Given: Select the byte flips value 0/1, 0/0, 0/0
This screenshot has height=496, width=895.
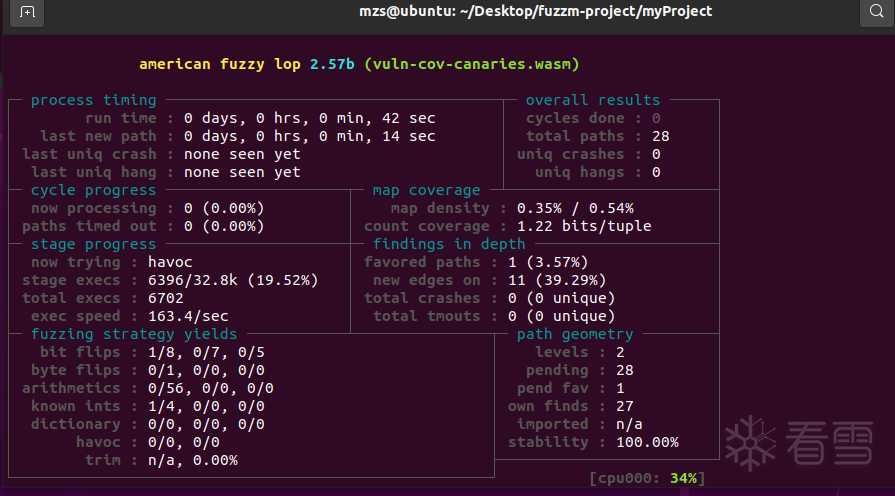Looking at the screenshot, I should pos(206,370).
